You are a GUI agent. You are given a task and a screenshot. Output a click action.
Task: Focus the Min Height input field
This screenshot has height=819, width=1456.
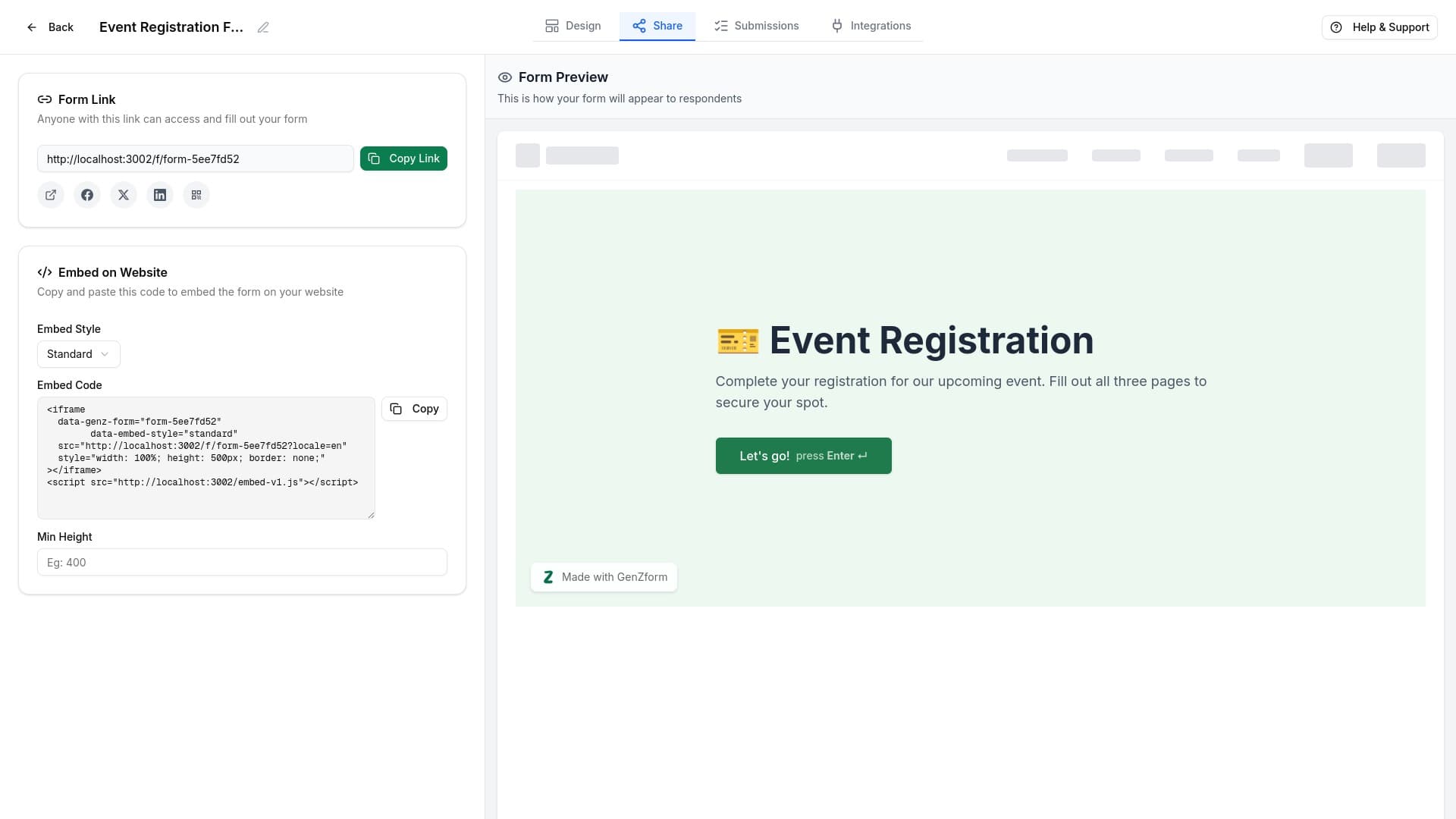point(242,563)
